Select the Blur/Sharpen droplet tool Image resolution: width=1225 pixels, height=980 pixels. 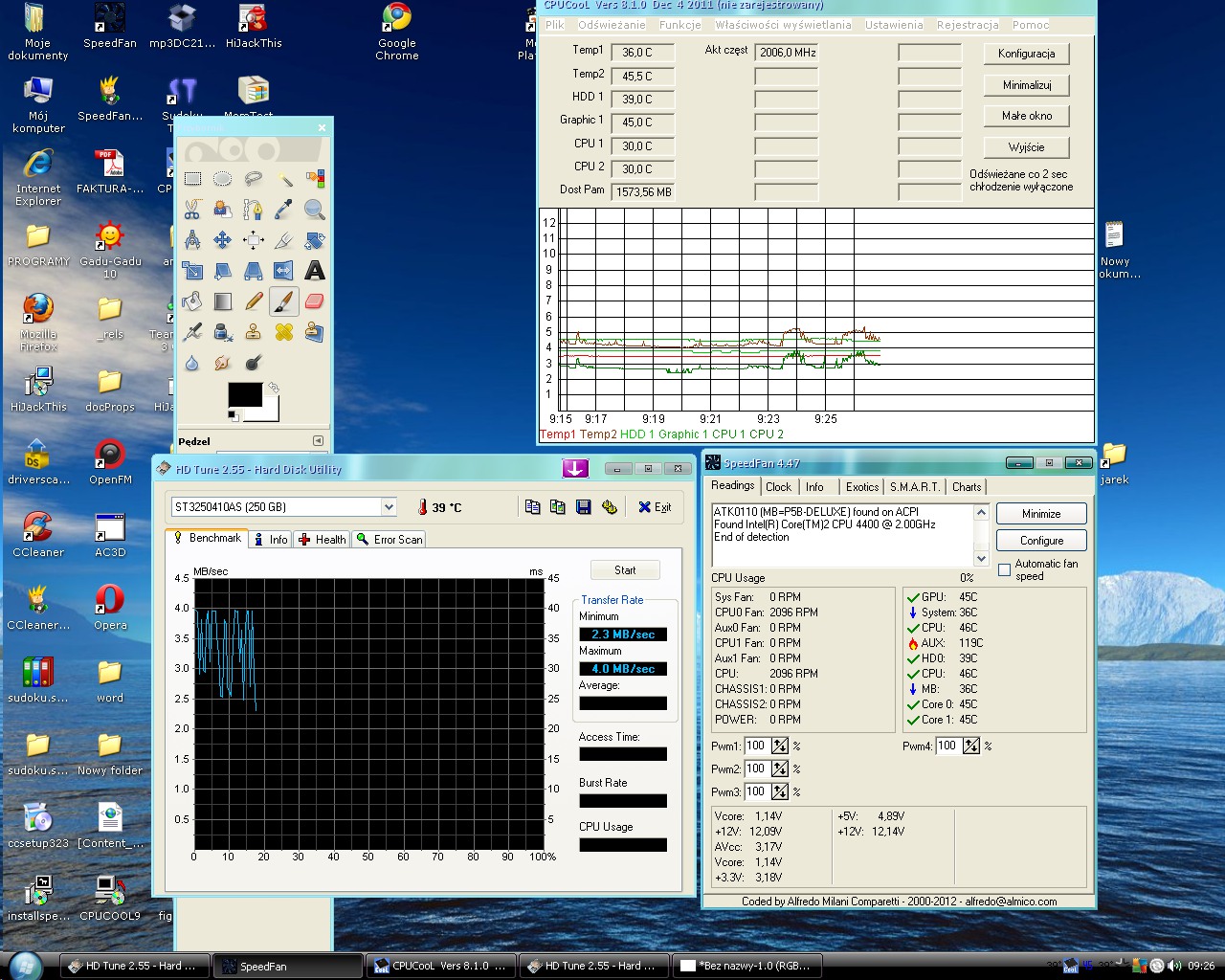tap(192, 363)
